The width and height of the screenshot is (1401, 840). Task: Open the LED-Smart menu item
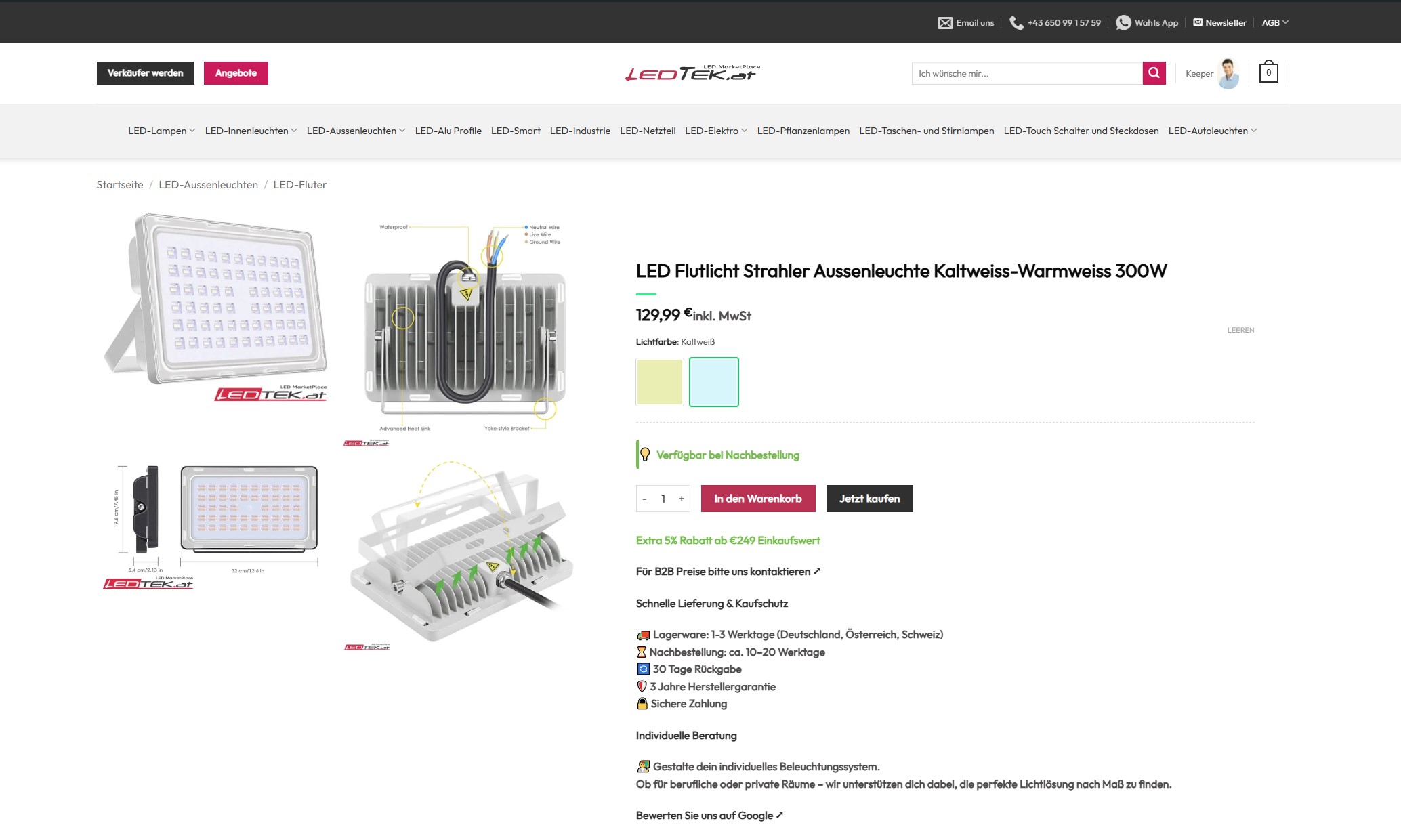tap(516, 131)
